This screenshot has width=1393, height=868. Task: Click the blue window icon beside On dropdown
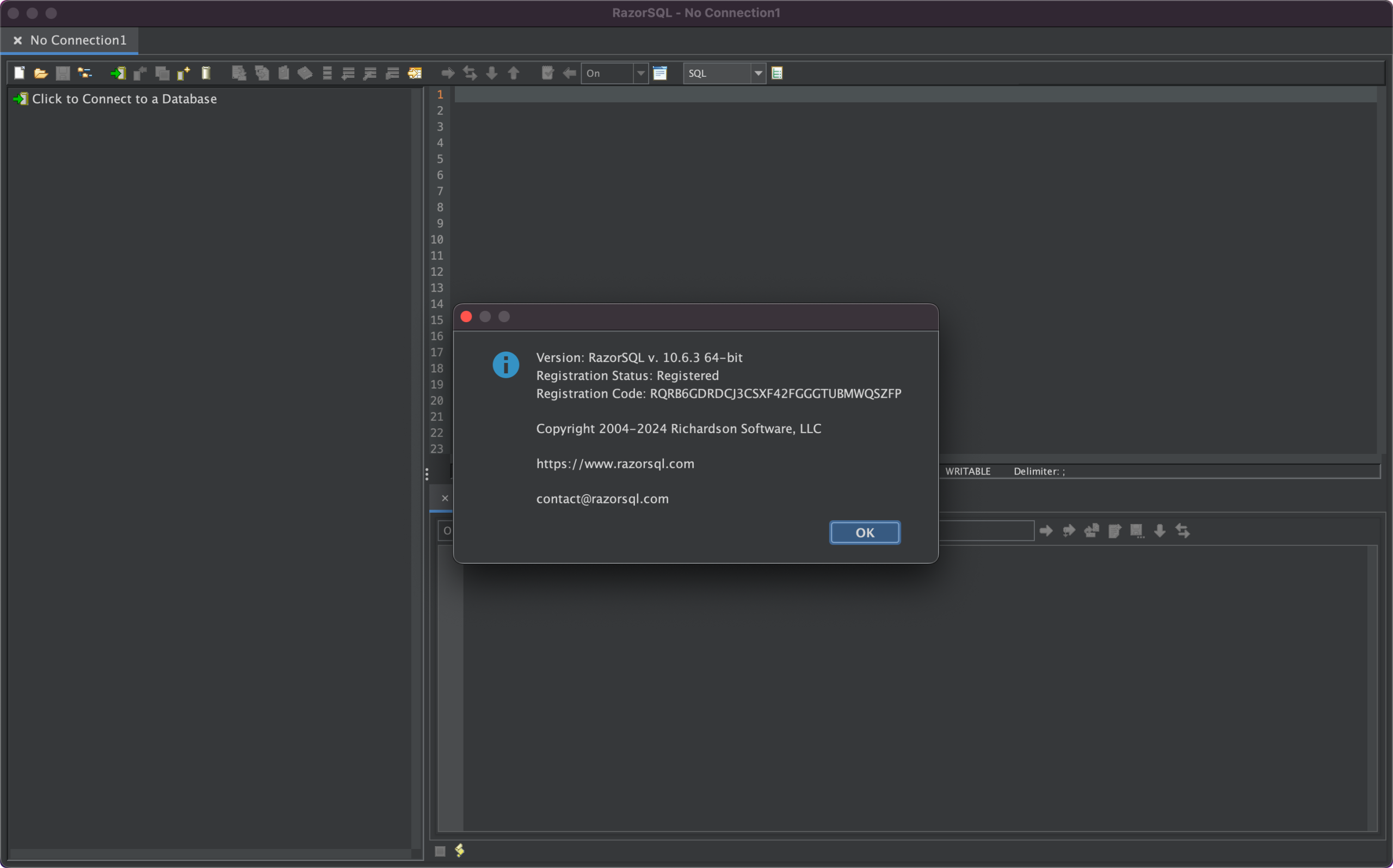tap(660, 73)
